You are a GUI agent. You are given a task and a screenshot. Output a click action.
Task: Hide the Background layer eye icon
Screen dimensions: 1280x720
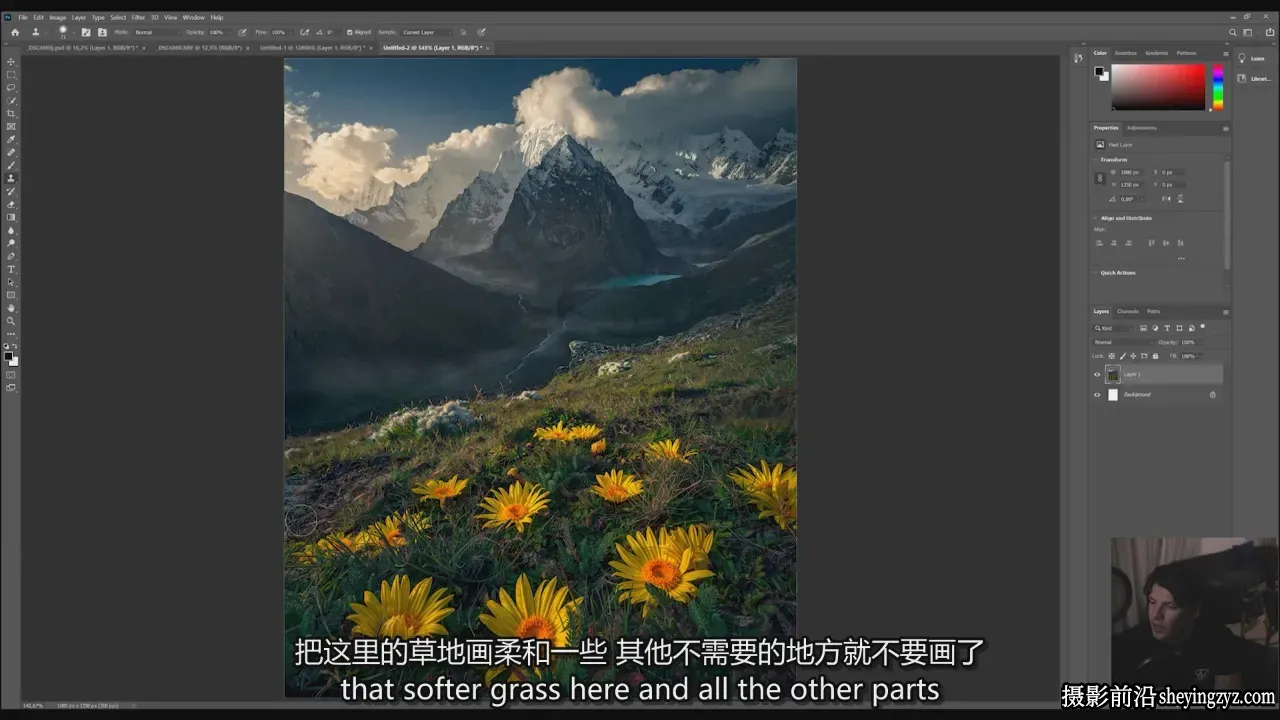pyautogui.click(x=1097, y=394)
